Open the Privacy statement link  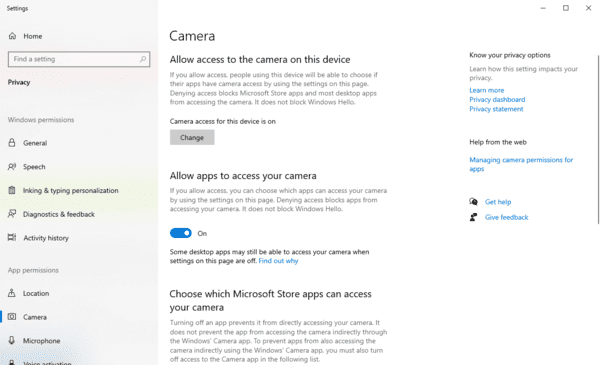point(496,109)
